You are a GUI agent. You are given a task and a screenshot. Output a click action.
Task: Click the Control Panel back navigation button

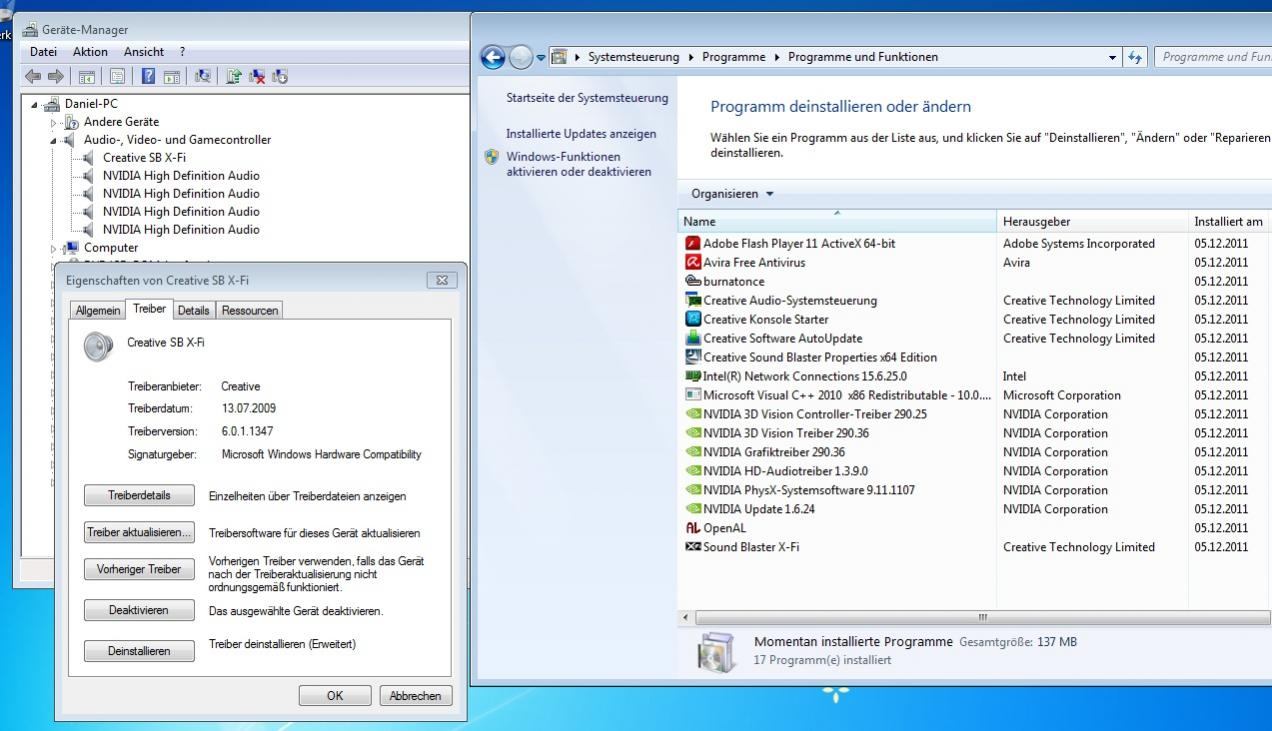tap(495, 57)
